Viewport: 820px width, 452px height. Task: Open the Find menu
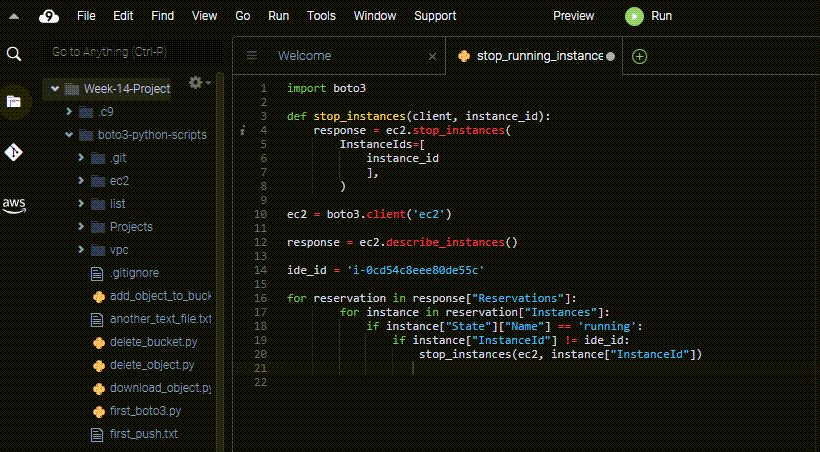pyautogui.click(x=163, y=16)
